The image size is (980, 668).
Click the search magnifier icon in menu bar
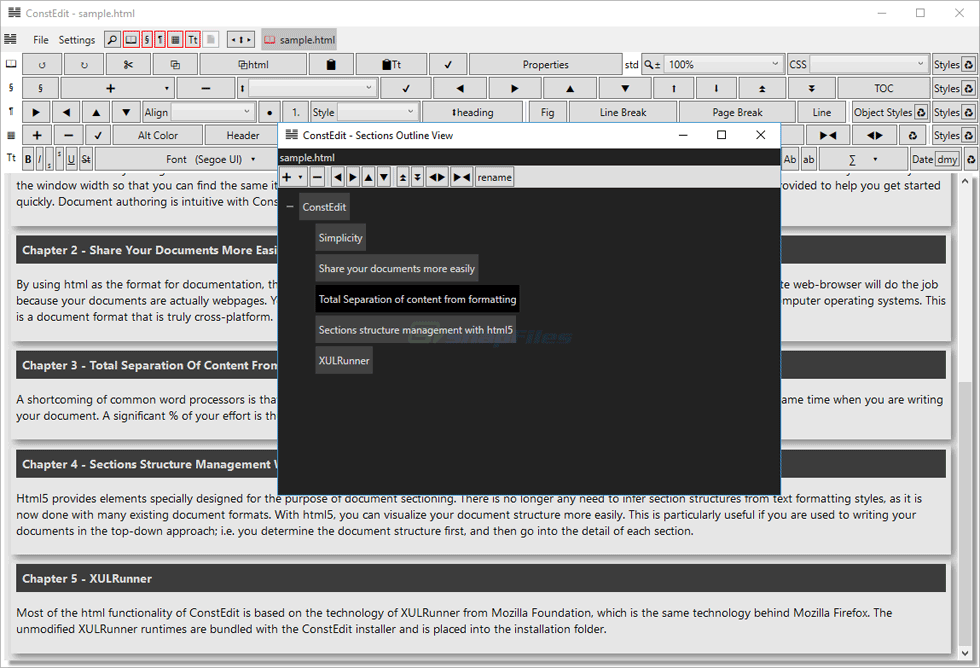pos(112,40)
